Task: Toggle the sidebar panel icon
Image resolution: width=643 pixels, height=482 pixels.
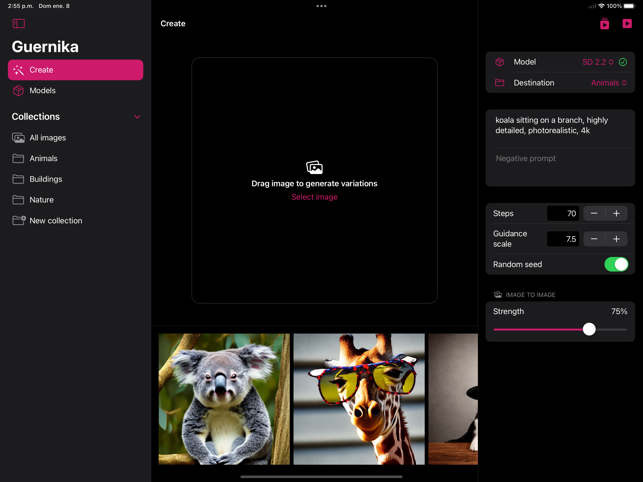Action: coord(18,23)
